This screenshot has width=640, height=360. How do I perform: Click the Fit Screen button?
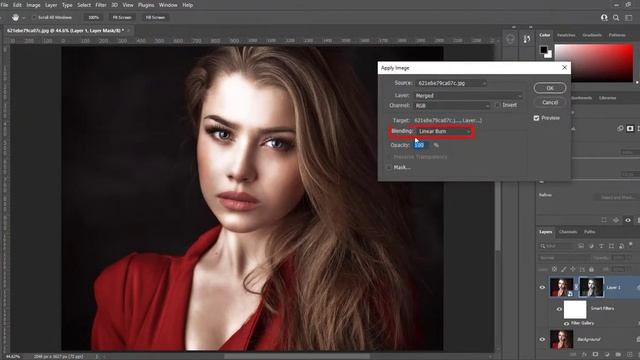[x=122, y=18]
